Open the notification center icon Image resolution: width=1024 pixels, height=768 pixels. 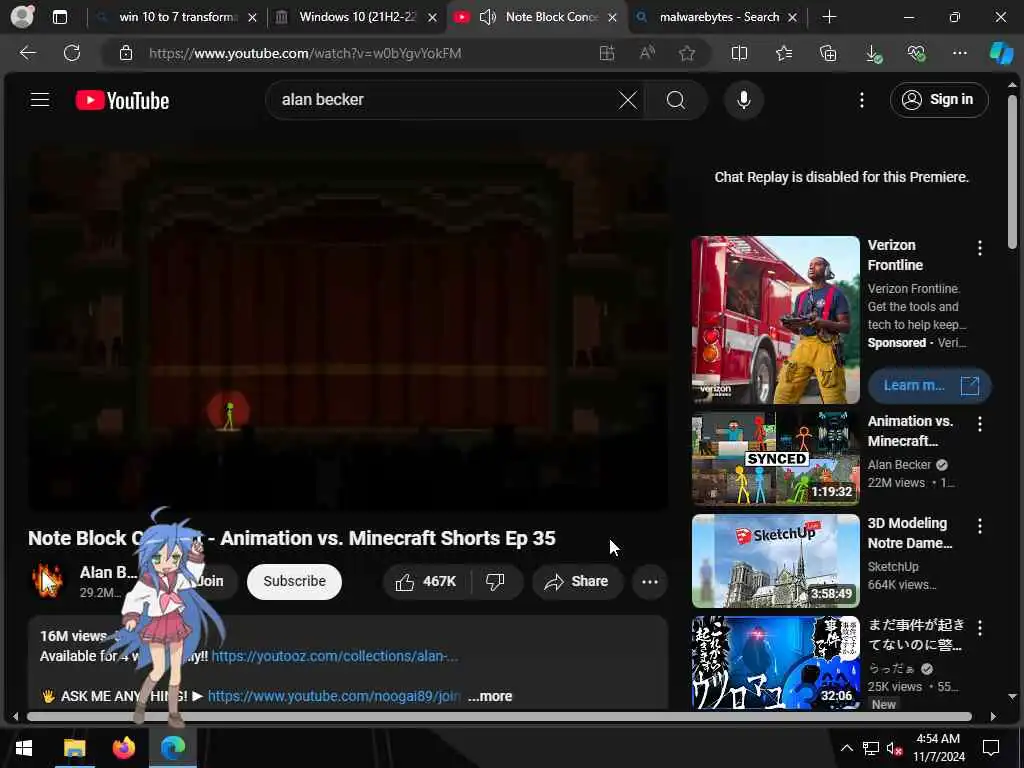click(x=991, y=748)
